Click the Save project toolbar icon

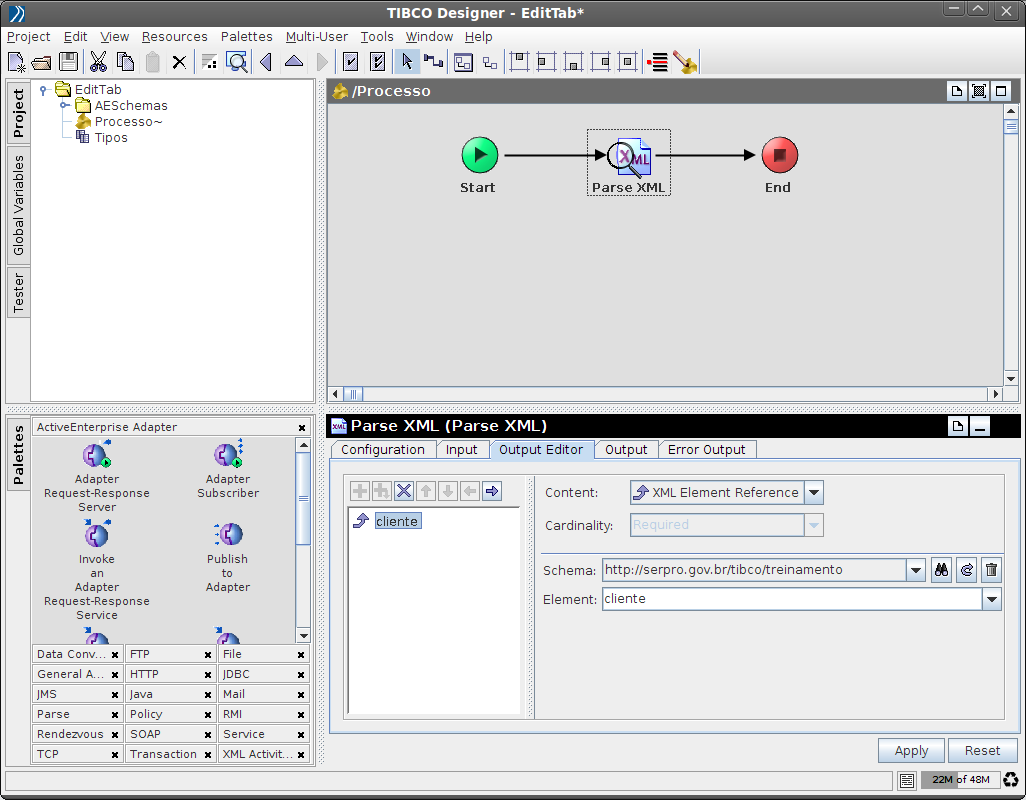[x=69, y=62]
